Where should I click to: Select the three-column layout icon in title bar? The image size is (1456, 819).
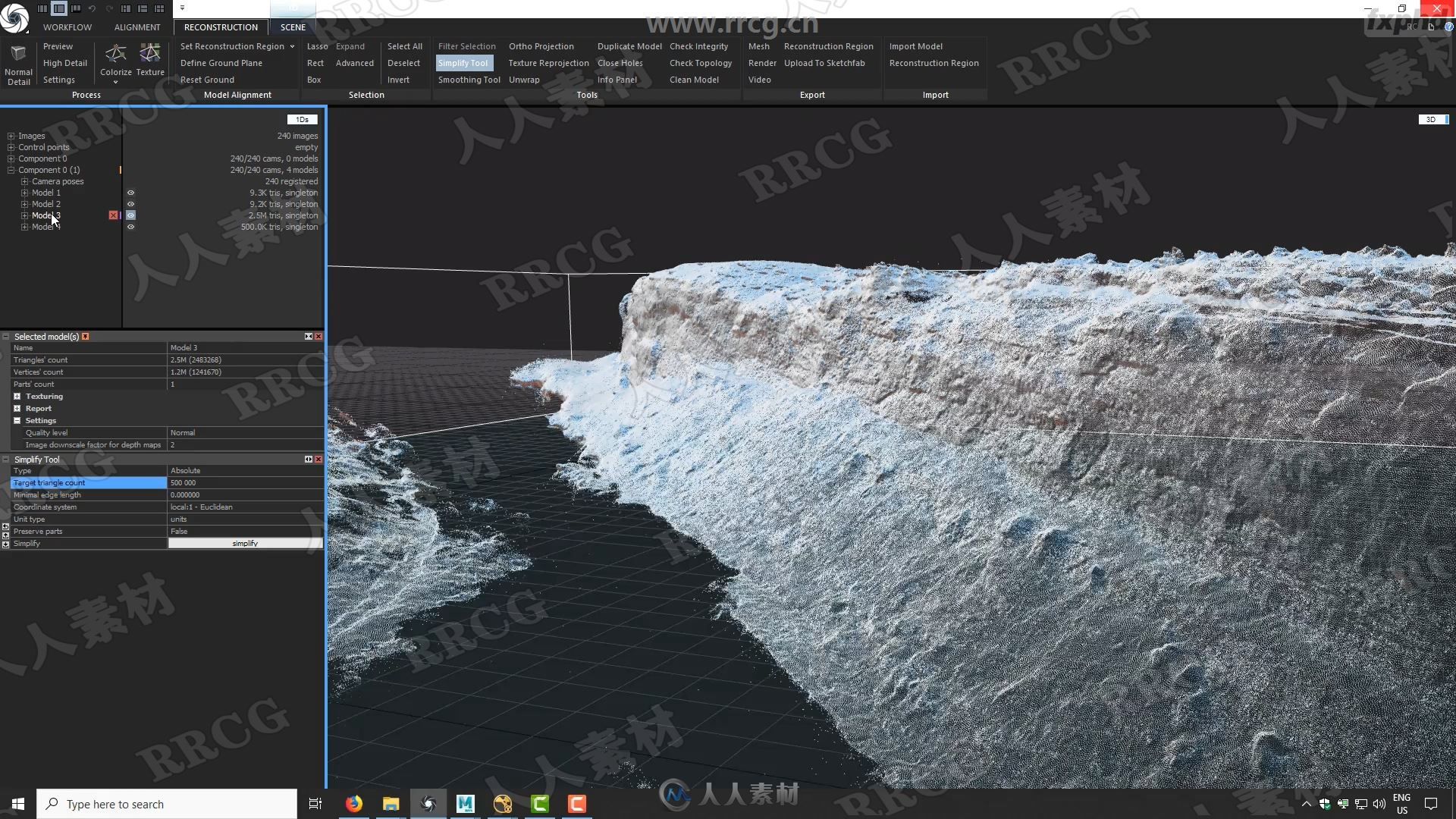tap(42, 8)
